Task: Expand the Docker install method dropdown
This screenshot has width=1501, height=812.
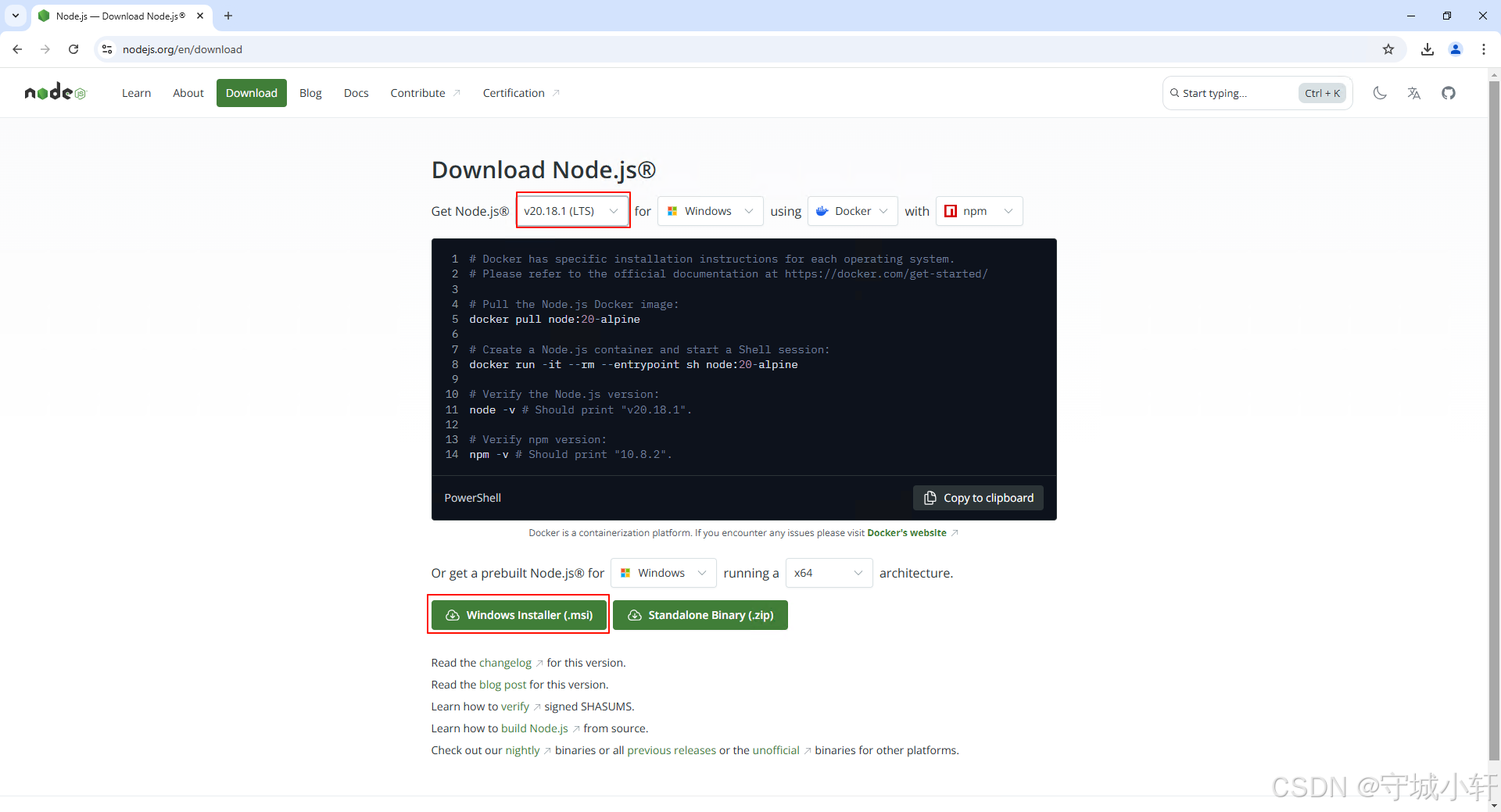Action: pyautogui.click(x=852, y=211)
